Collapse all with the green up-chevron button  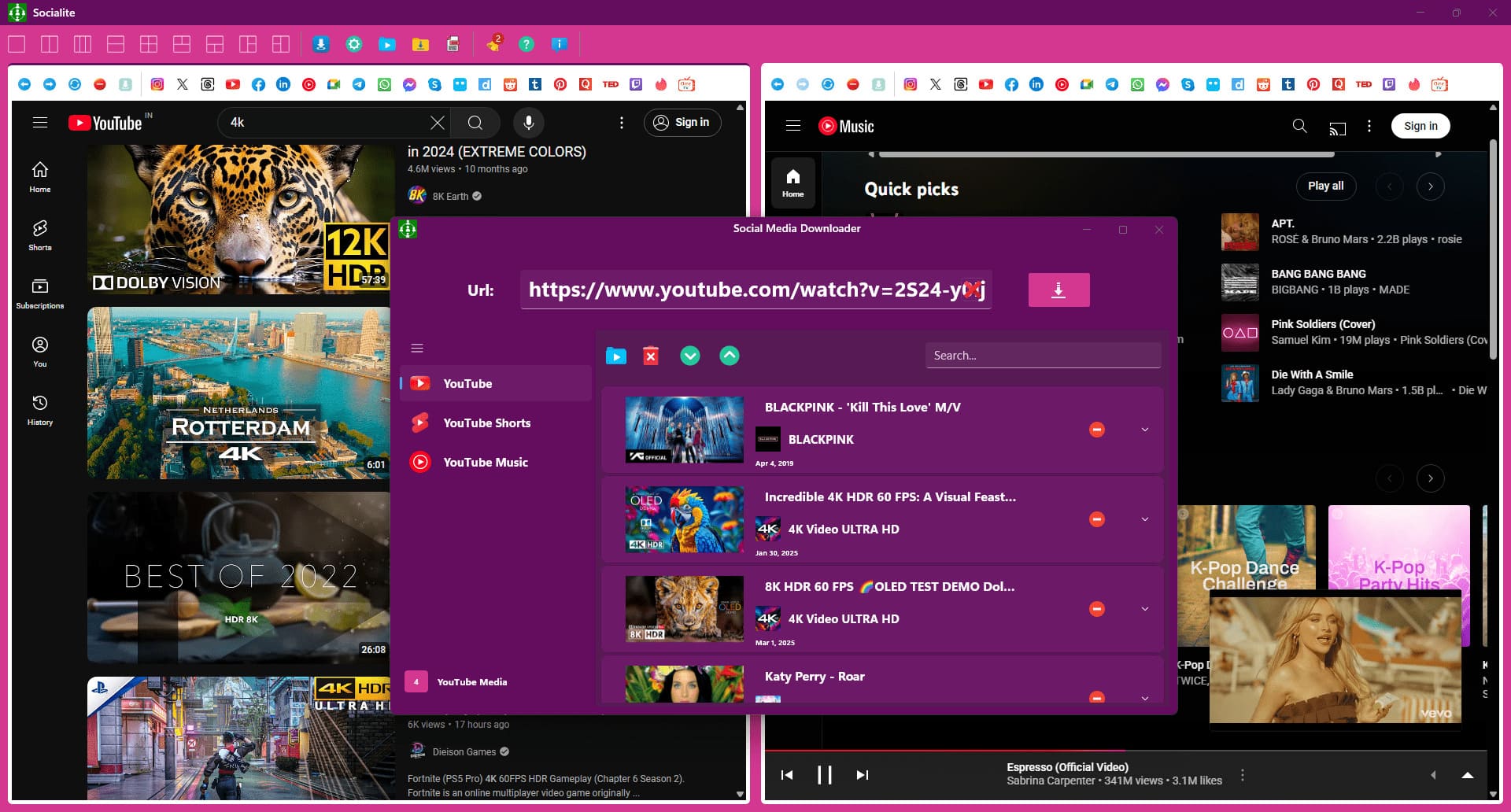click(730, 356)
